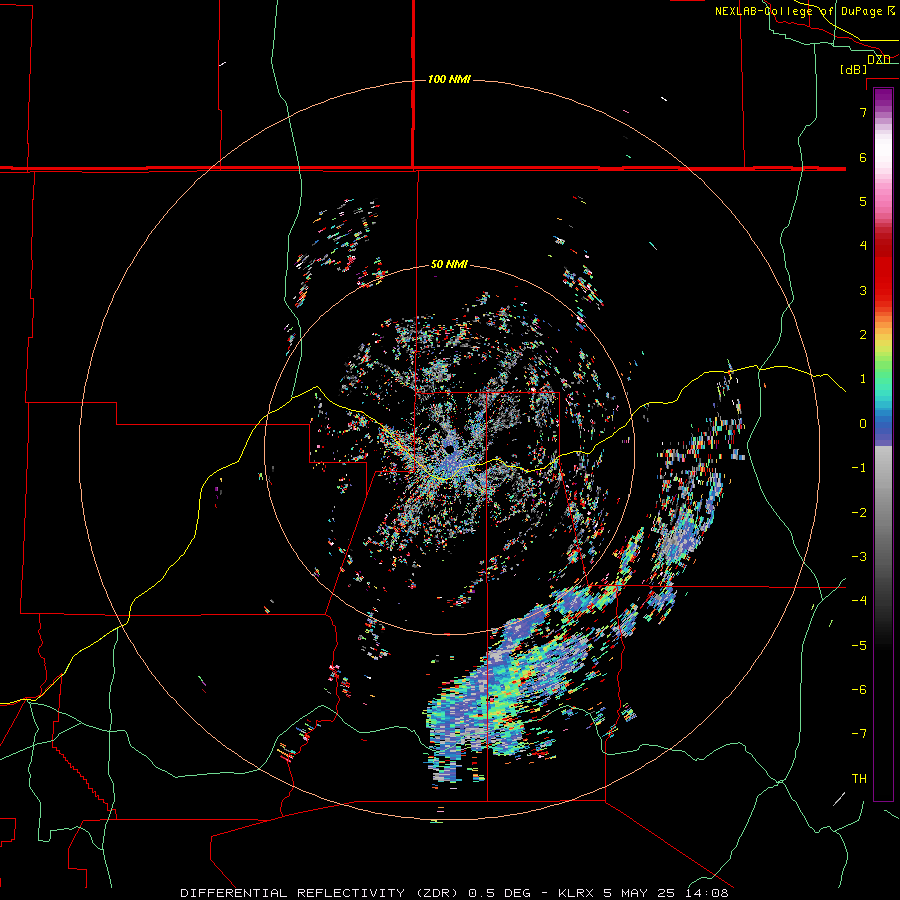The width and height of the screenshot is (900, 900).
Task: Click the [dB] unit label
Action: tap(854, 69)
